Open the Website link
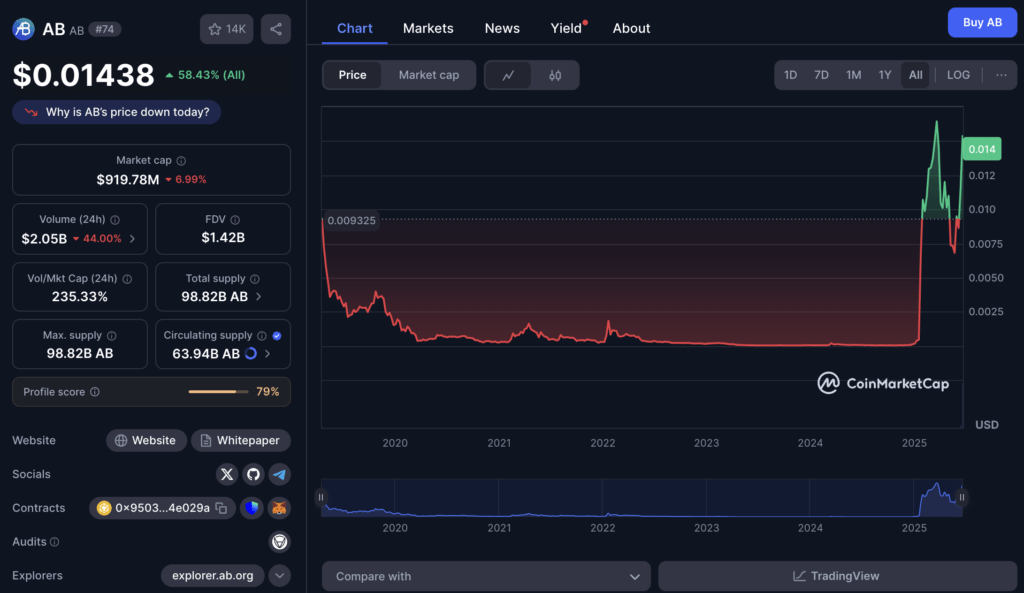 tap(146, 440)
